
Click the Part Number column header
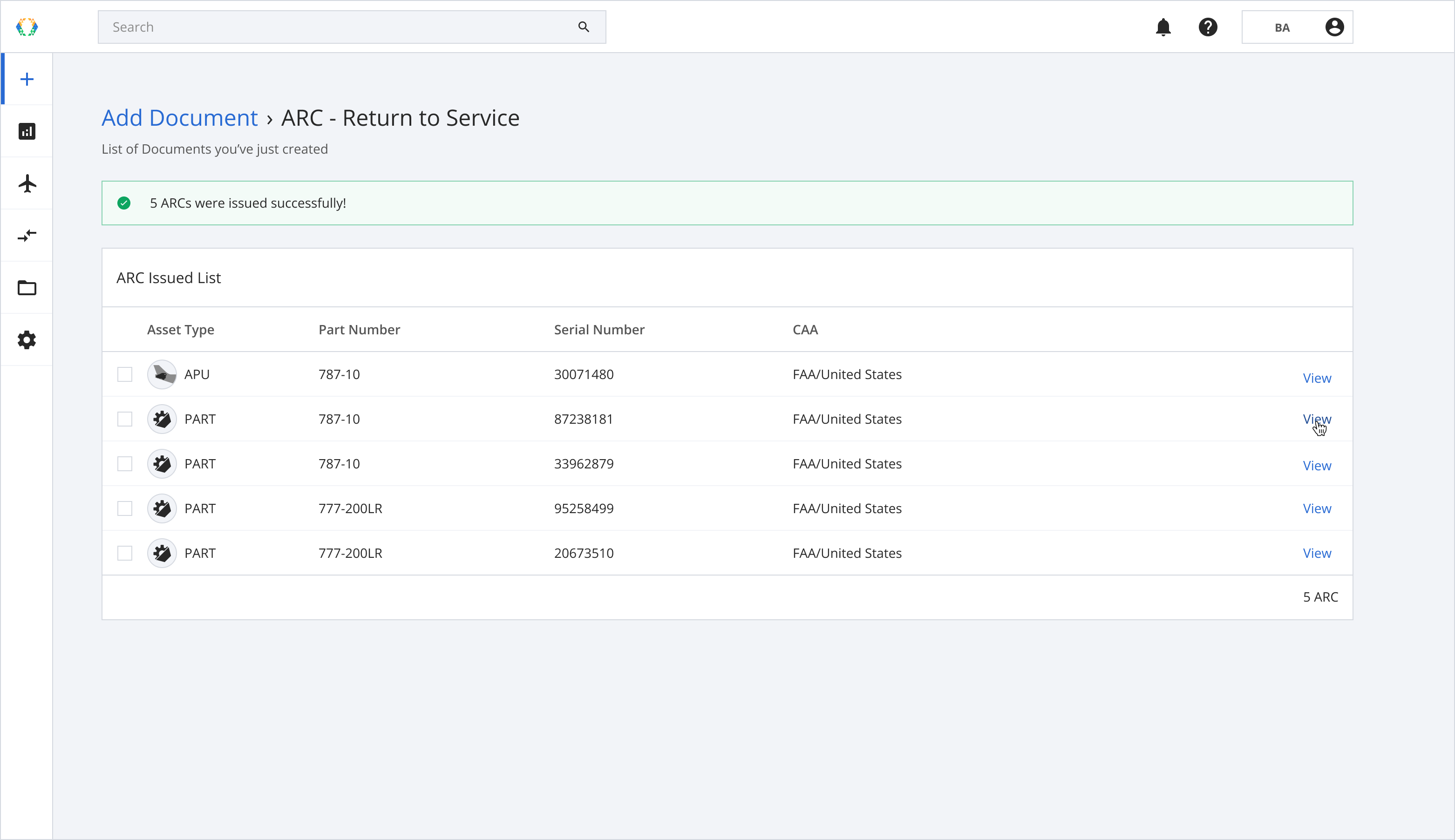click(x=360, y=329)
